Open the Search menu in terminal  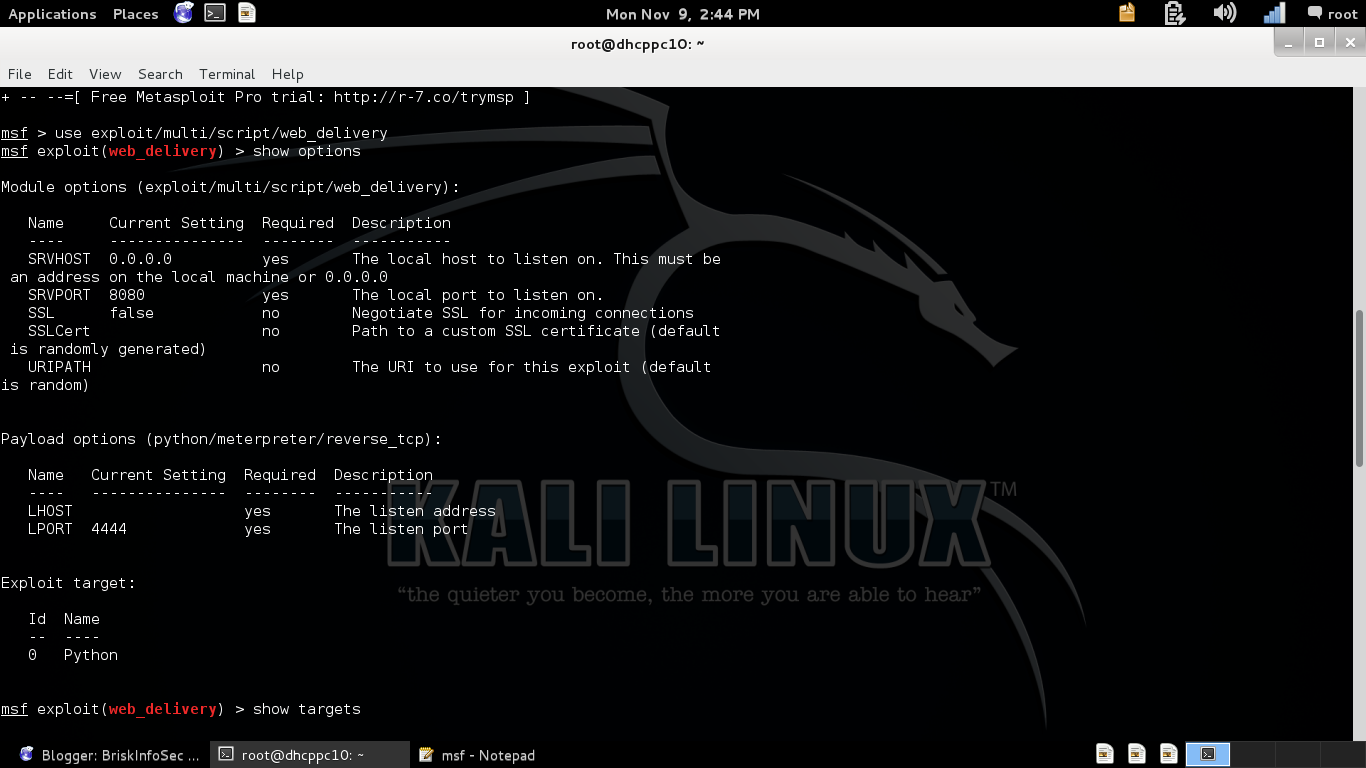(x=160, y=74)
